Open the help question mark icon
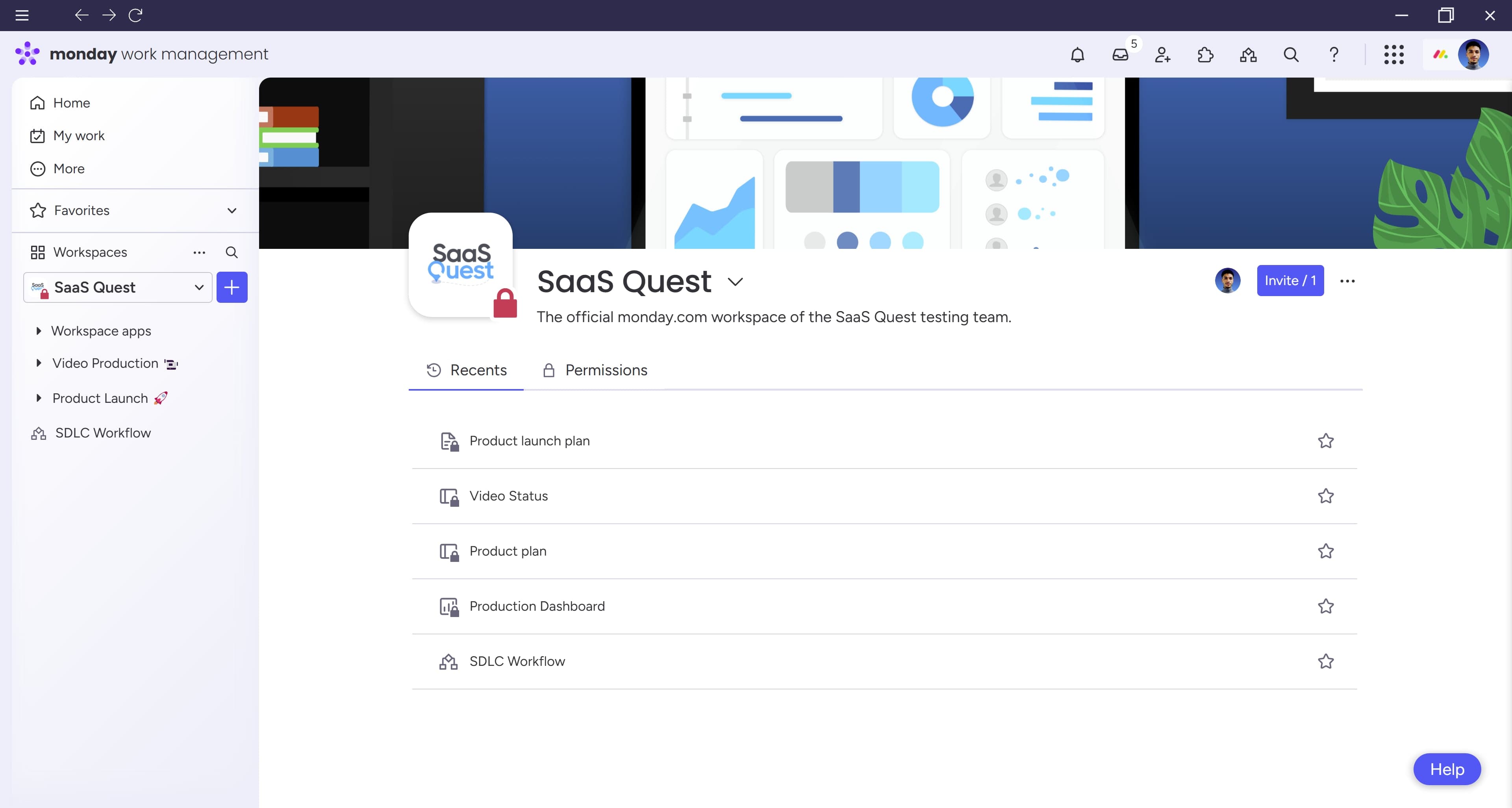The width and height of the screenshot is (1512, 808). [1334, 55]
